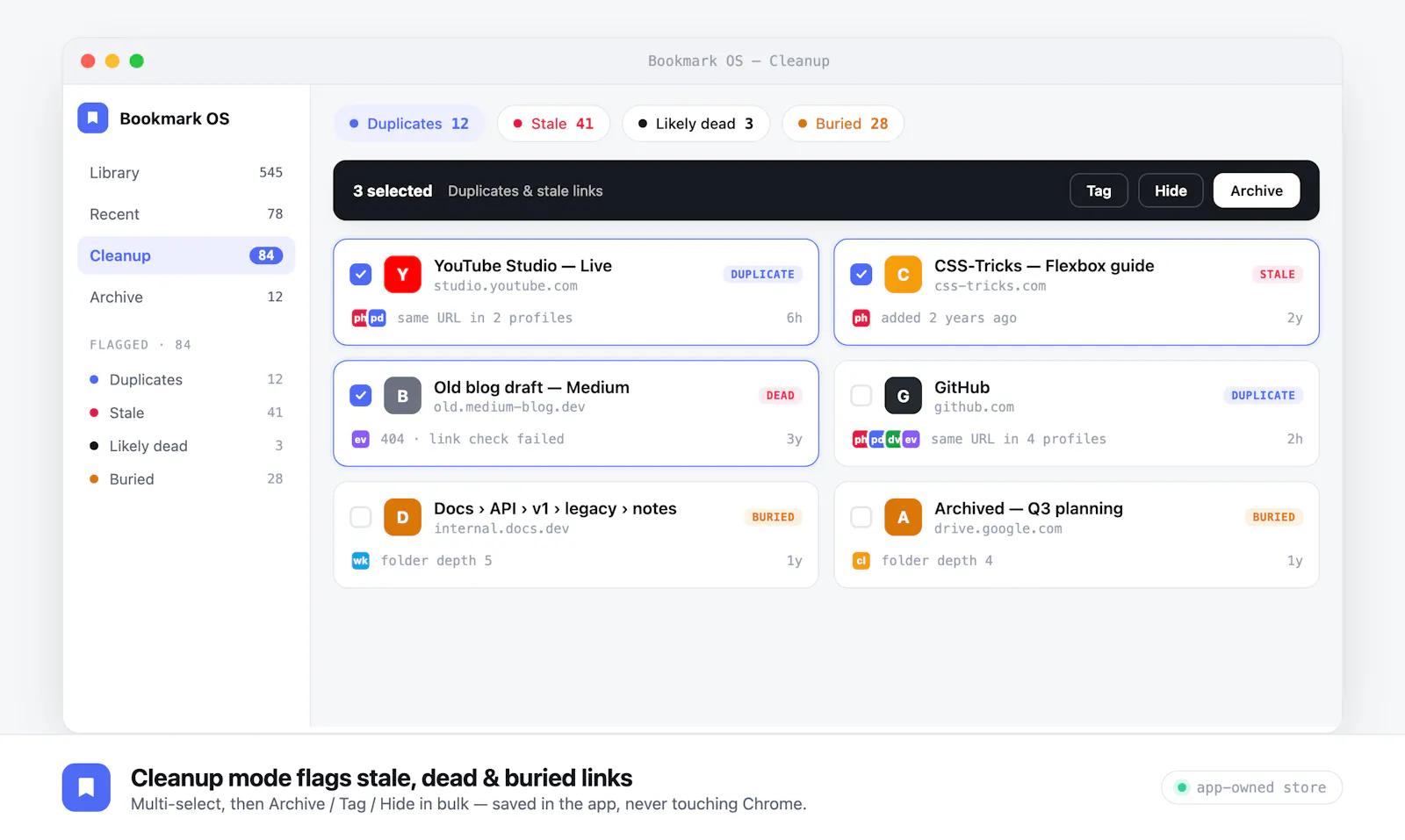The height and width of the screenshot is (840, 1405).
Task: Click the github.com URL text
Action: [974, 407]
